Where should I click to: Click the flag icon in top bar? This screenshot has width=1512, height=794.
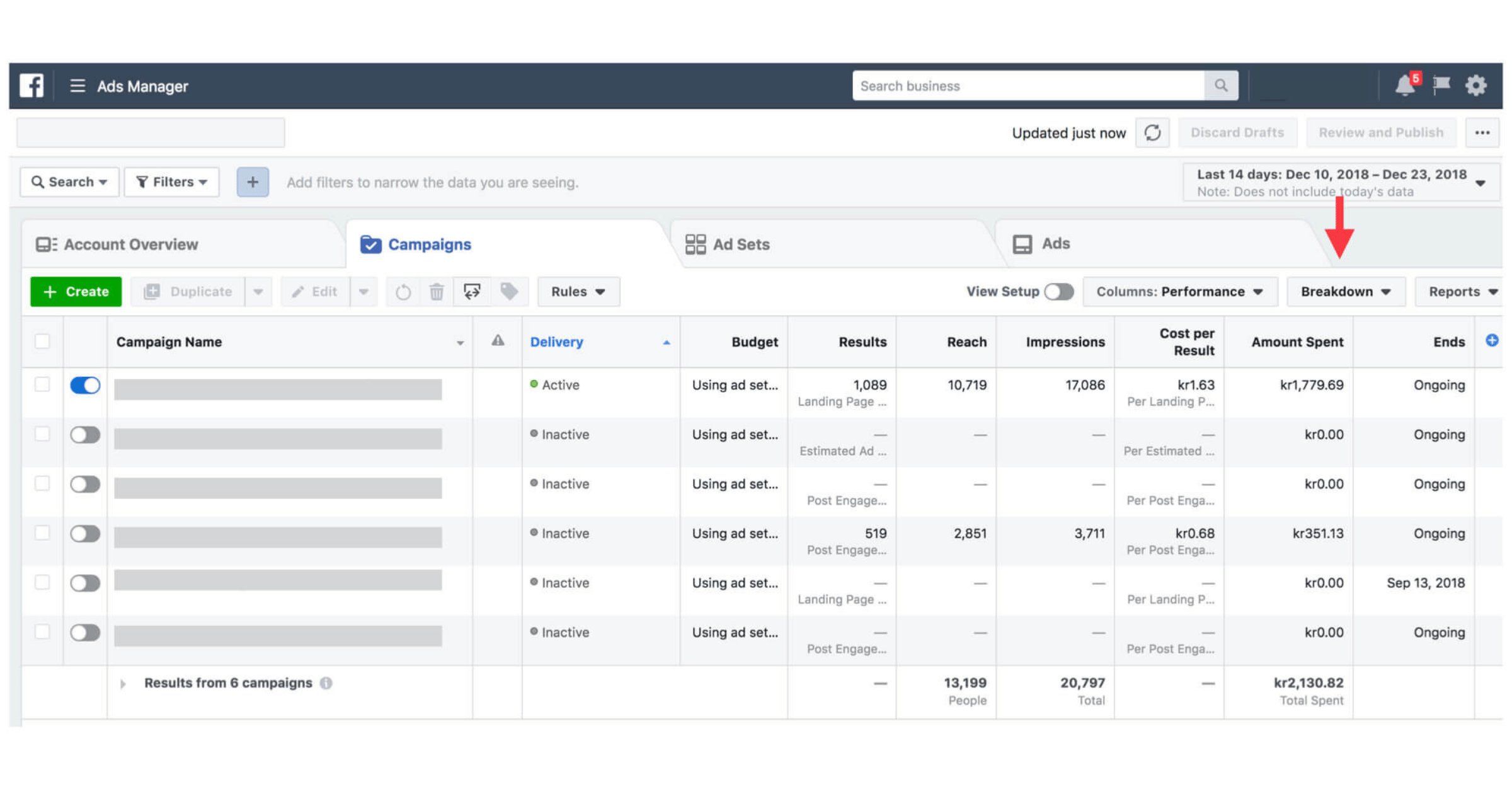(x=1441, y=84)
